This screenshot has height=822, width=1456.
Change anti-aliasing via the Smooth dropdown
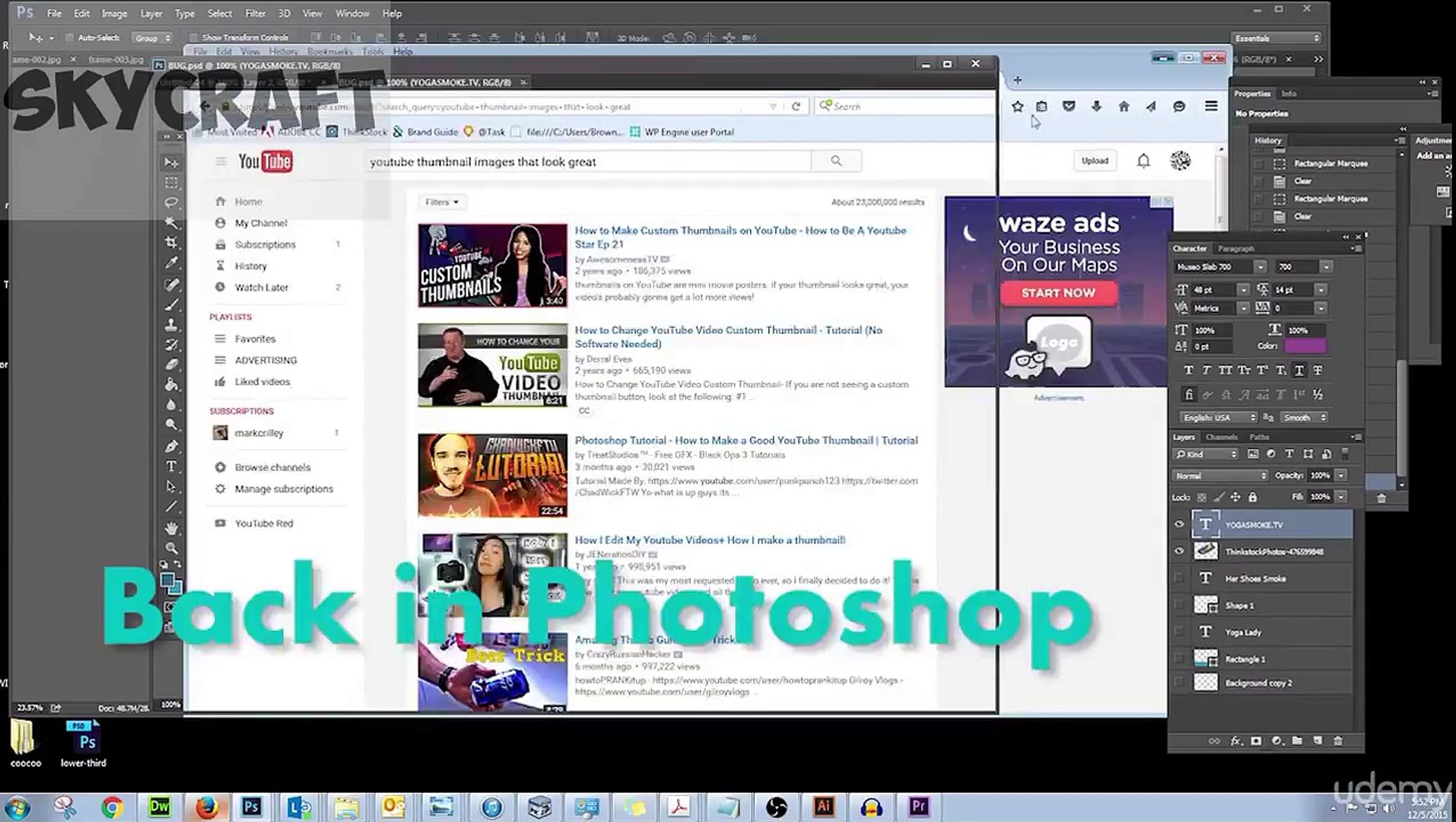(x=1302, y=417)
